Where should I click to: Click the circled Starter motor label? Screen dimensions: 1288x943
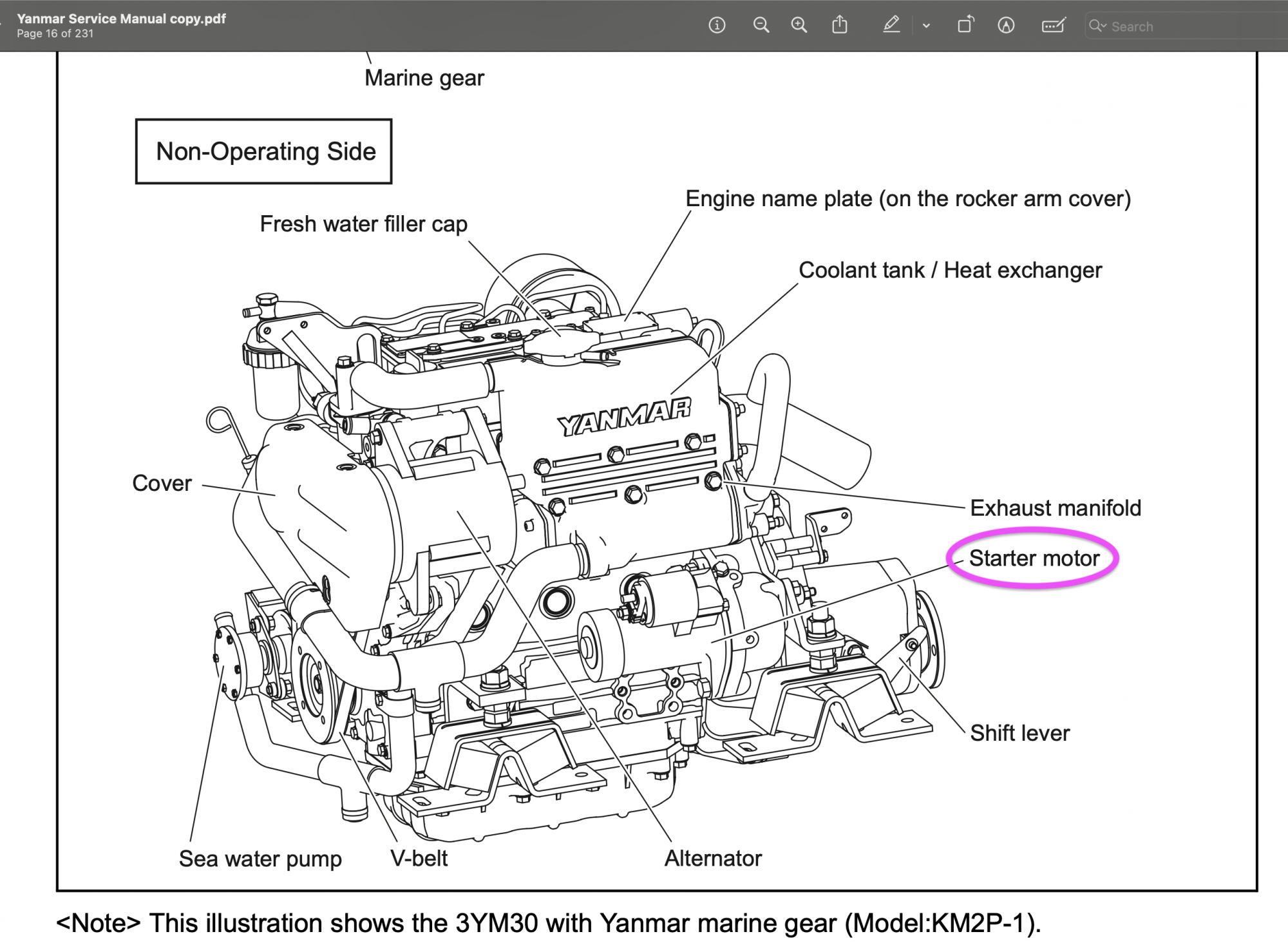[x=1034, y=558]
